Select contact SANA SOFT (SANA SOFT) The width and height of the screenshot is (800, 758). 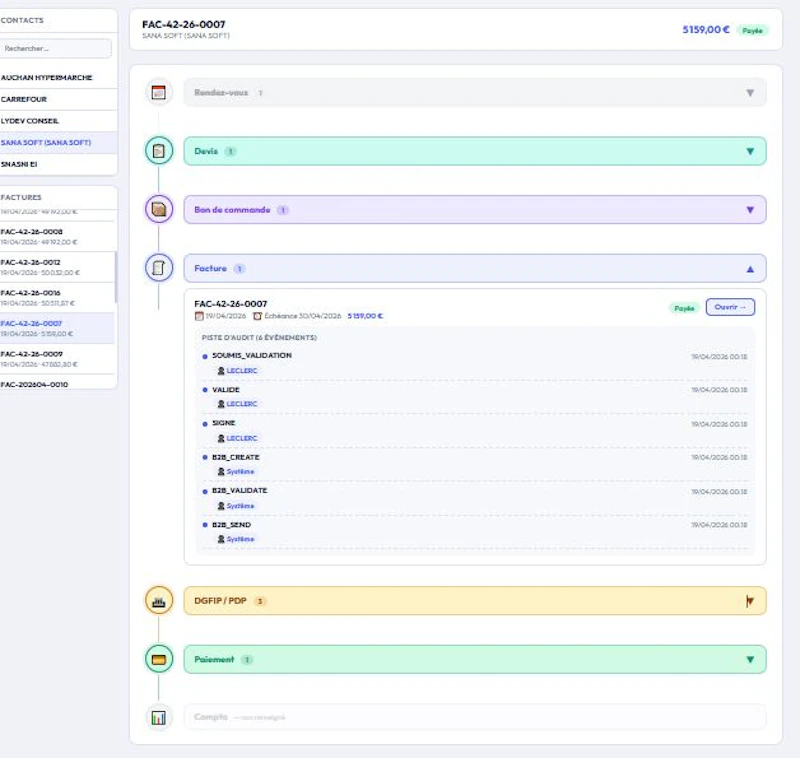(58, 143)
